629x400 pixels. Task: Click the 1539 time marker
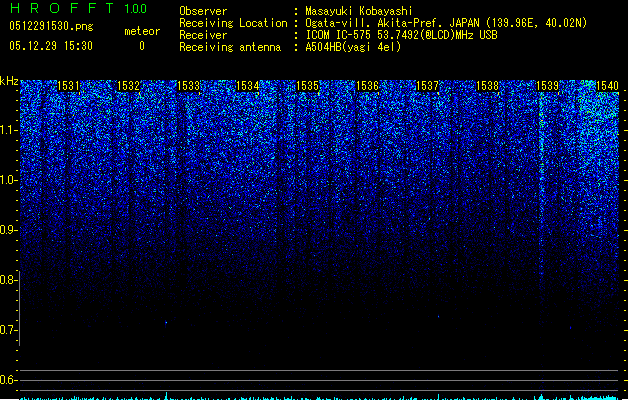pos(547,86)
